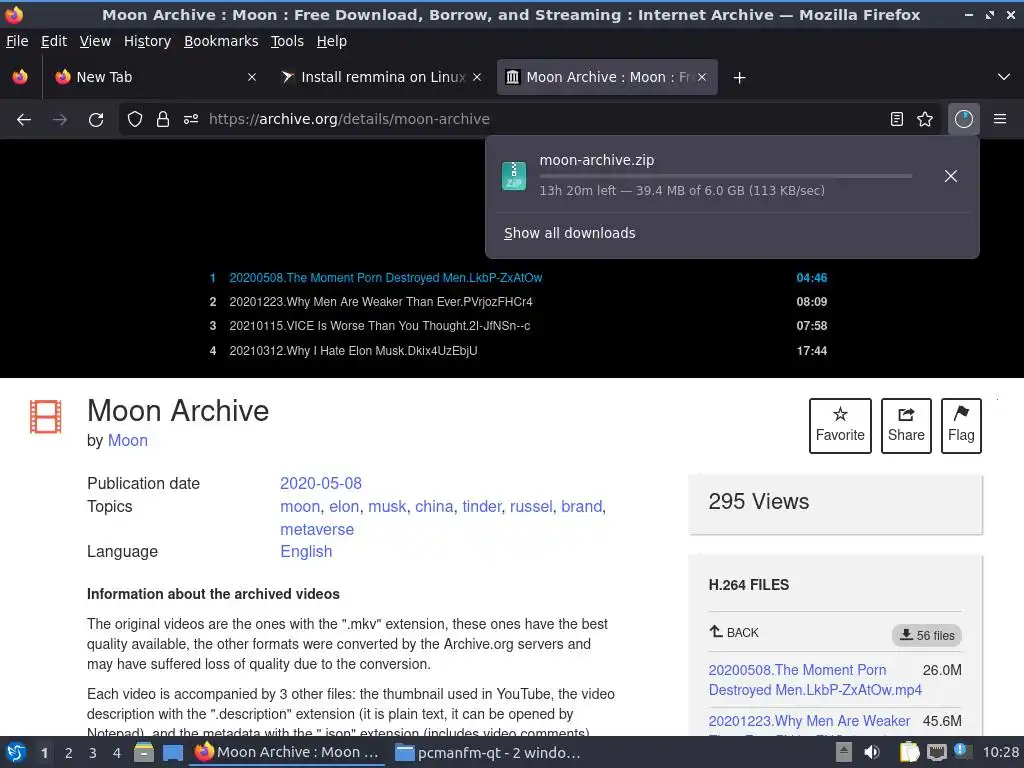
Task: Click the taskbar volume speaker icon
Action: click(871, 753)
